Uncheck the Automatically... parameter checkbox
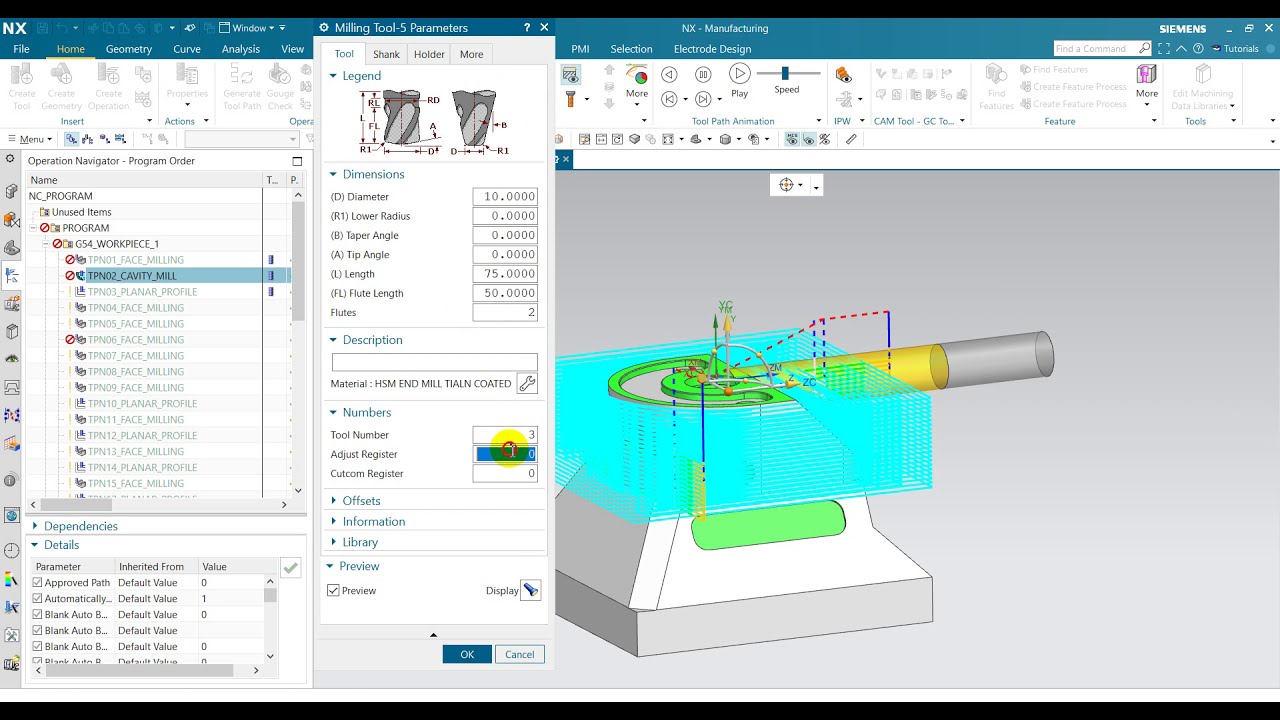The height and width of the screenshot is (720, 1280). (x=38, y=599)
